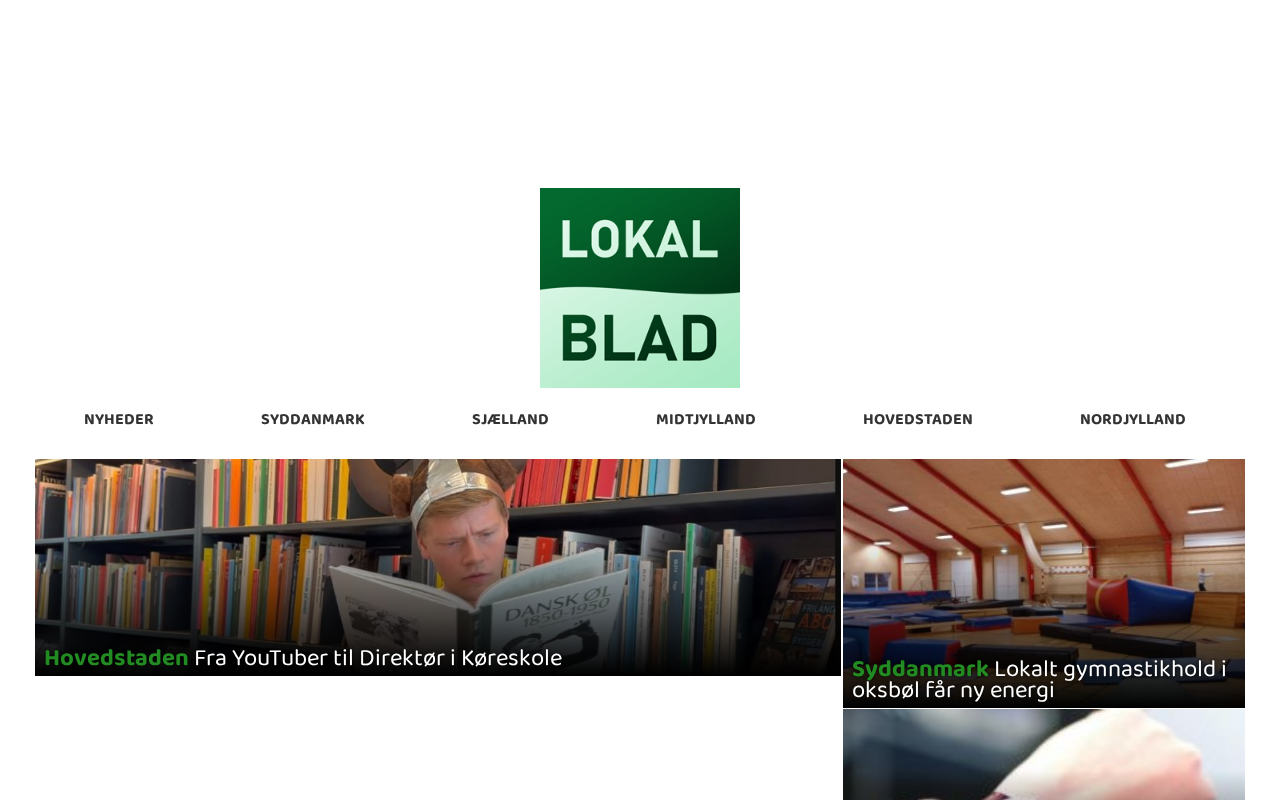
Task: Read Lokalt gymnastikhold i oksbøl får ny energi
Action: pos(1040,680)
